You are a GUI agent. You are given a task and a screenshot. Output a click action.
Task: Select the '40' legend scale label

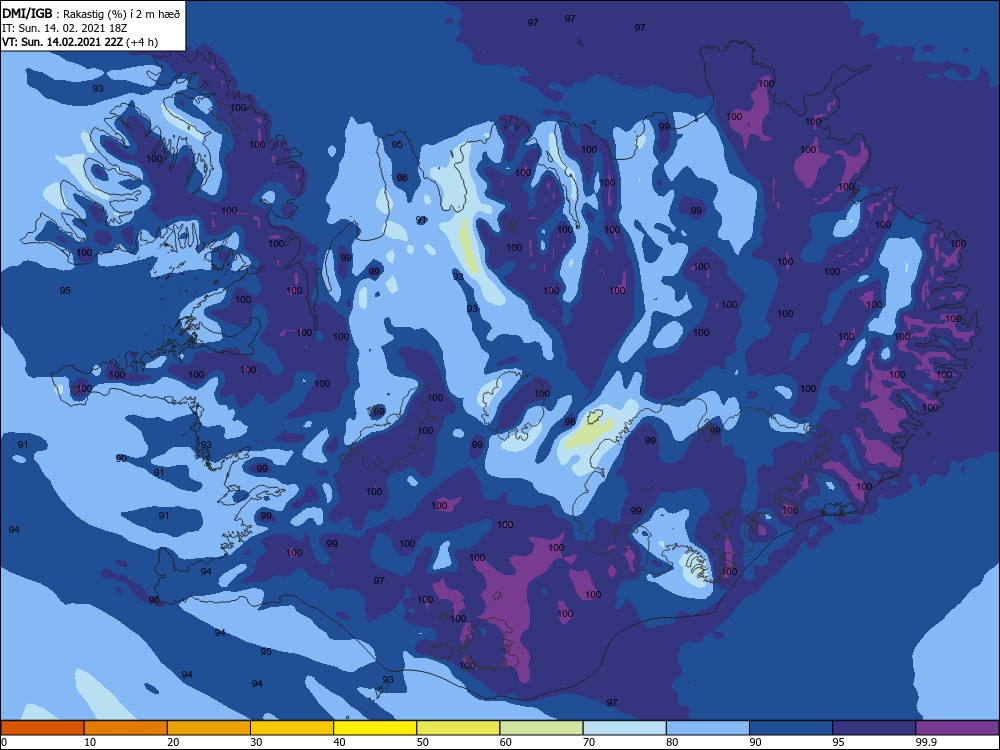340,742
